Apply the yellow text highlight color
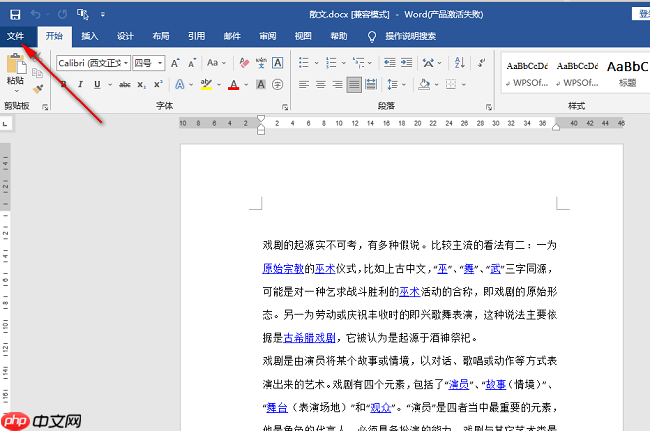Viewport: 650px width, 431px height. point(206,85)
